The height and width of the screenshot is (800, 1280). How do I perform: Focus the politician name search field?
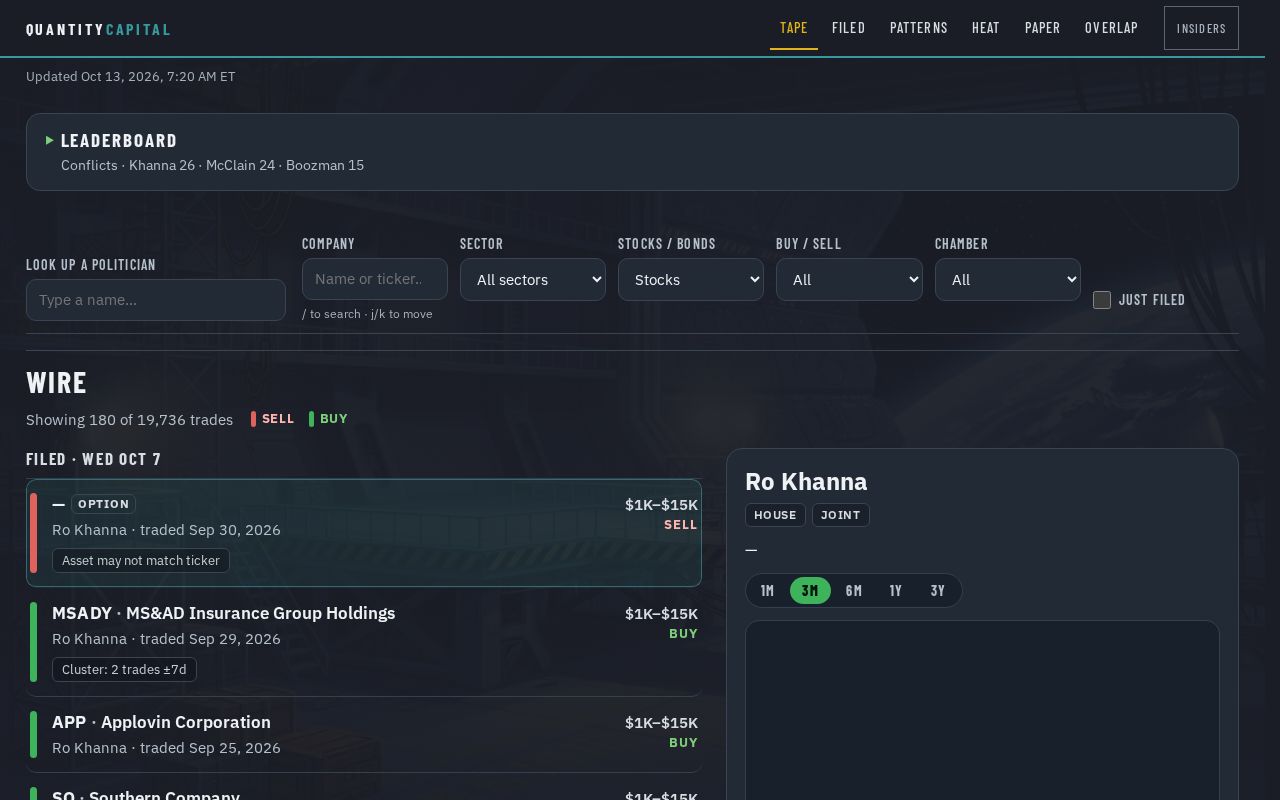(156, 300)
